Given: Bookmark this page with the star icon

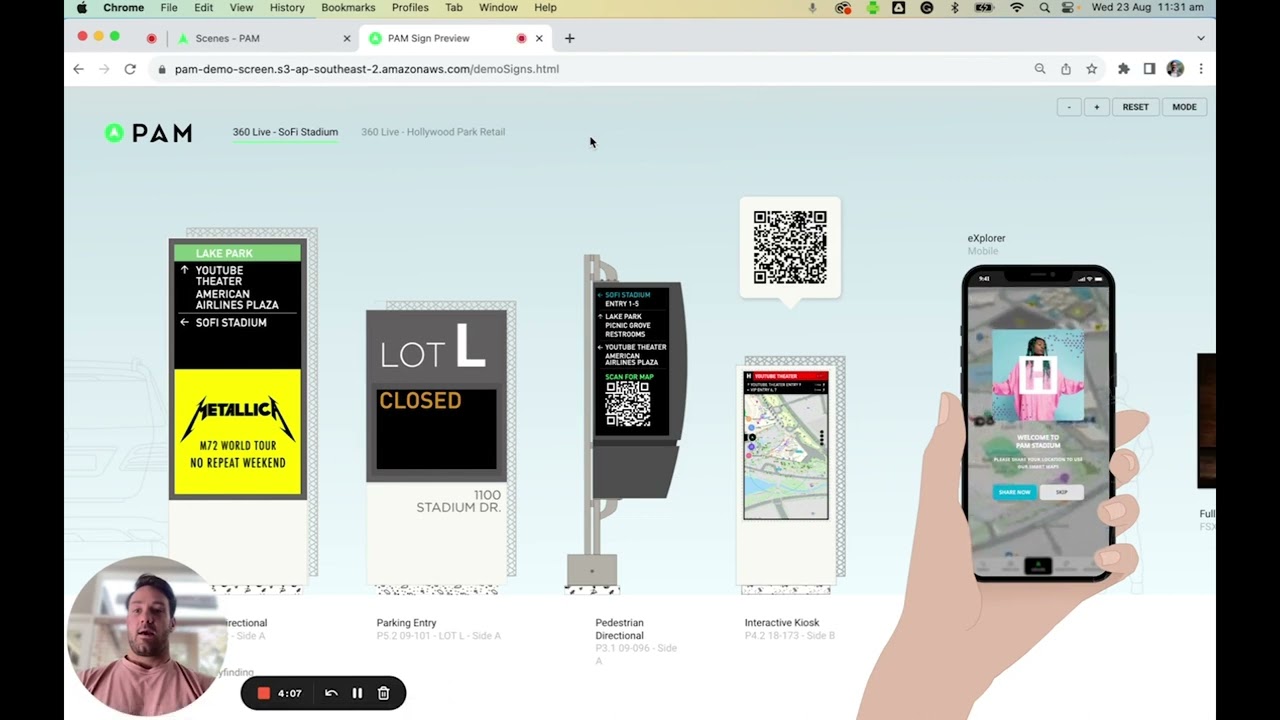Looking at the screenshot, I should point(1092,69).
